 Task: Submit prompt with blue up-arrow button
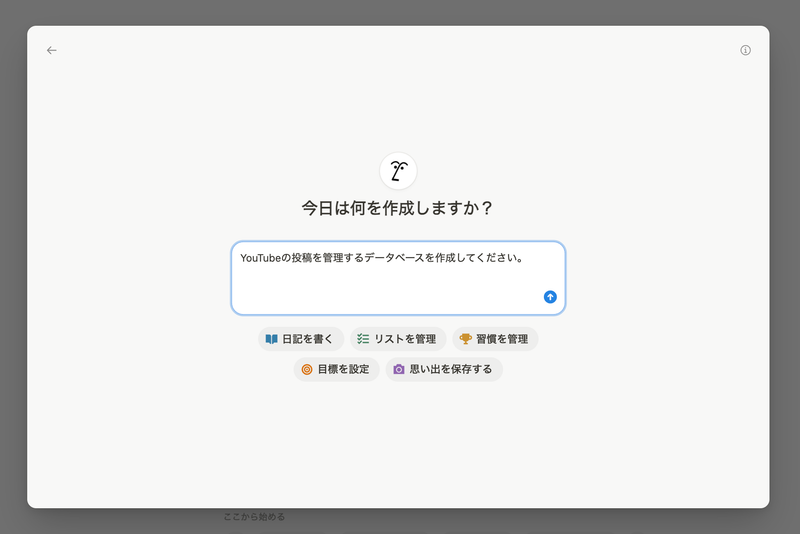(550, 297)
